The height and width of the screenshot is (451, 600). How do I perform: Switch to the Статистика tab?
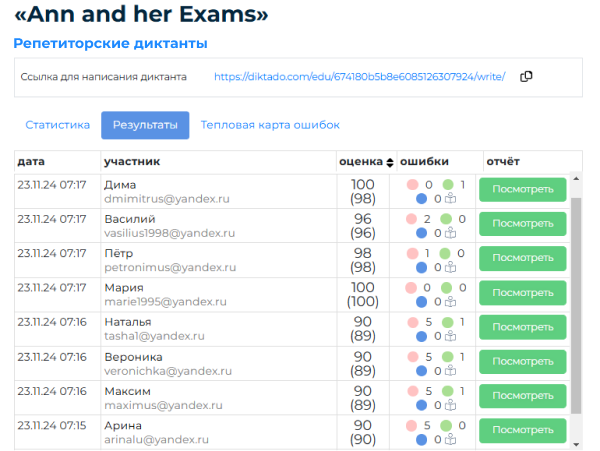click(58, 125)
